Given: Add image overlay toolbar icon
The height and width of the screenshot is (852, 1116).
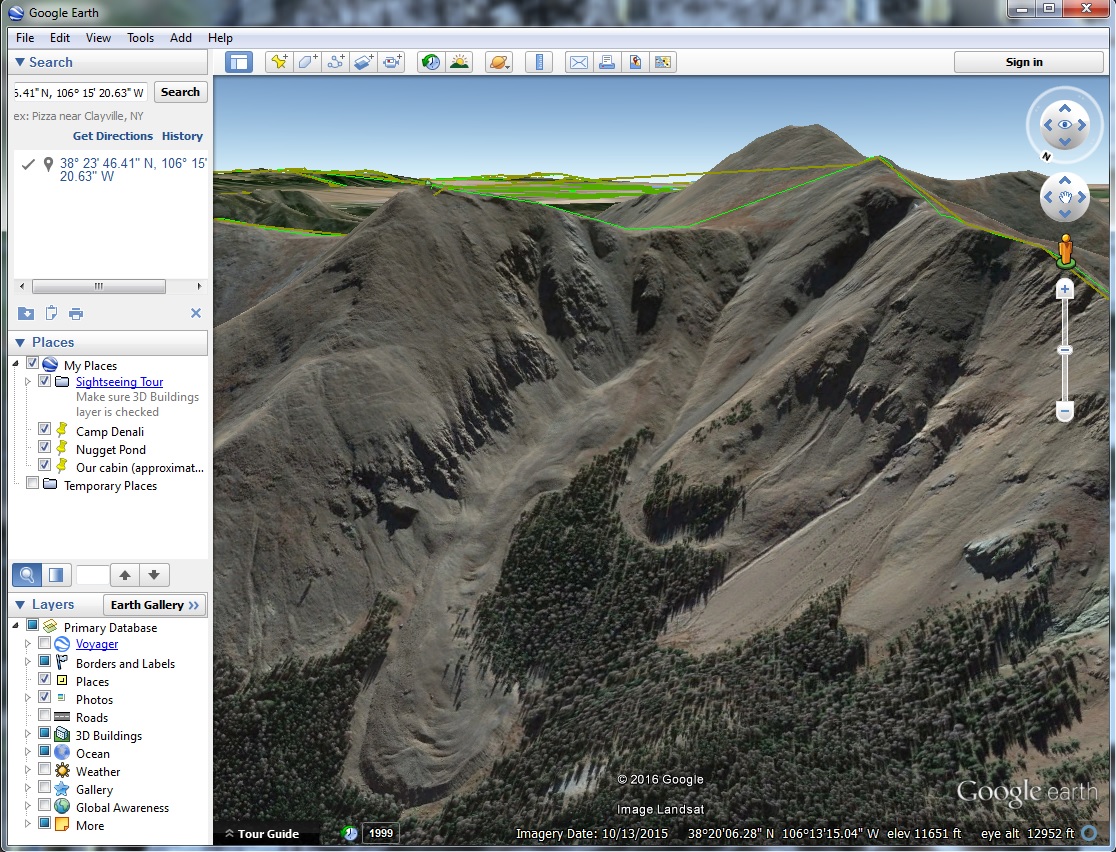Looking at the screenshot, I should (x=364, y=62).
